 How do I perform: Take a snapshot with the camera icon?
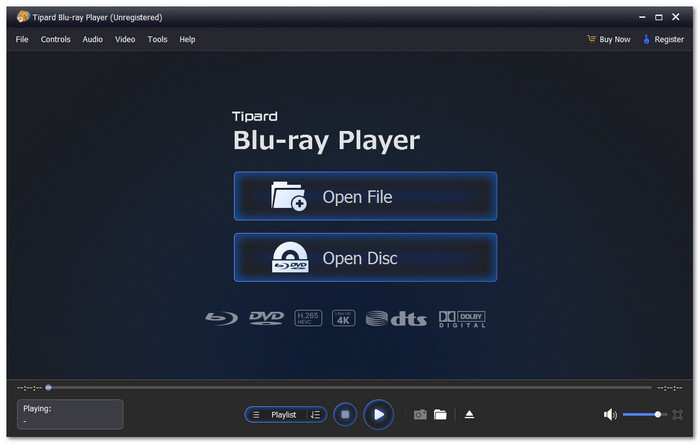(x=420, y=415)
